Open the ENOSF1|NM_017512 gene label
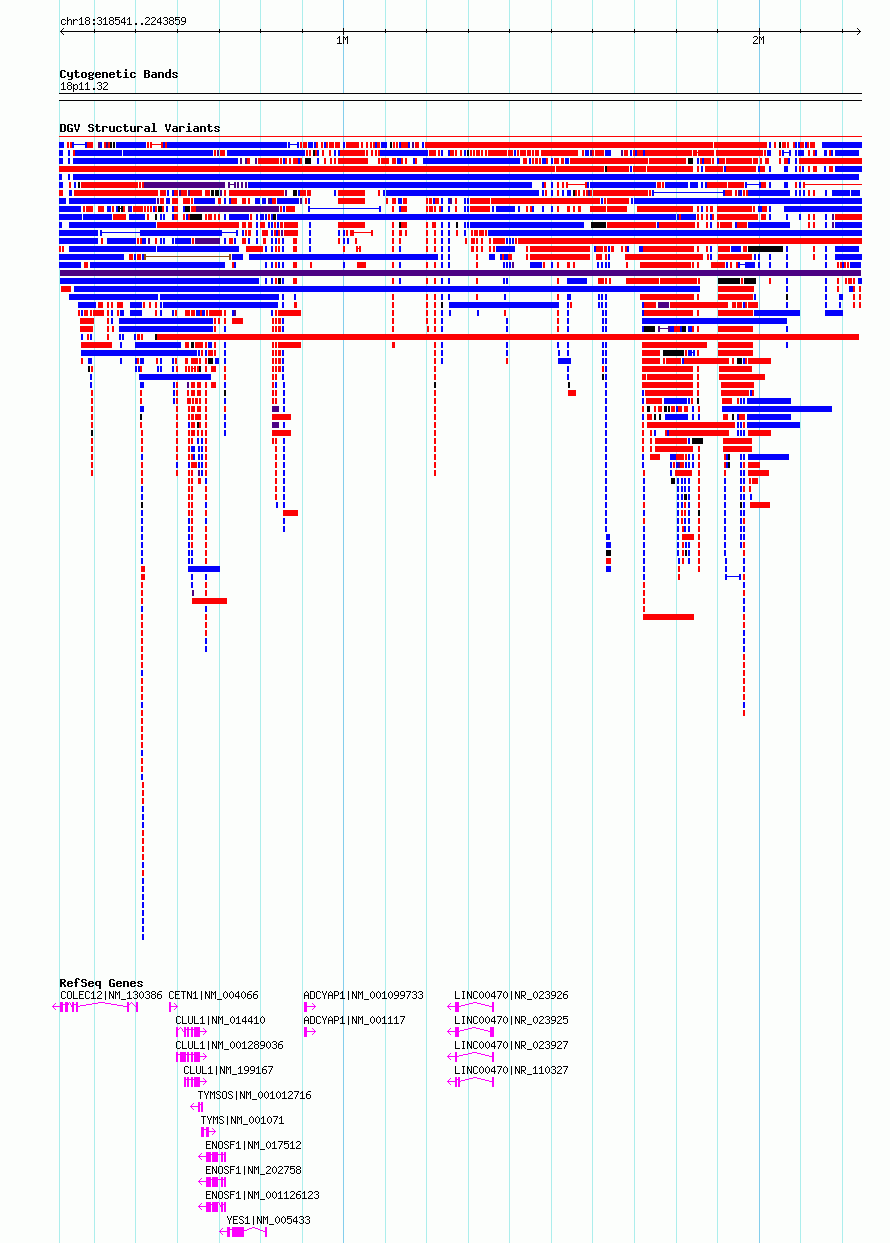The height and width of the screenshot is (1243, 890). (253, 1145)
